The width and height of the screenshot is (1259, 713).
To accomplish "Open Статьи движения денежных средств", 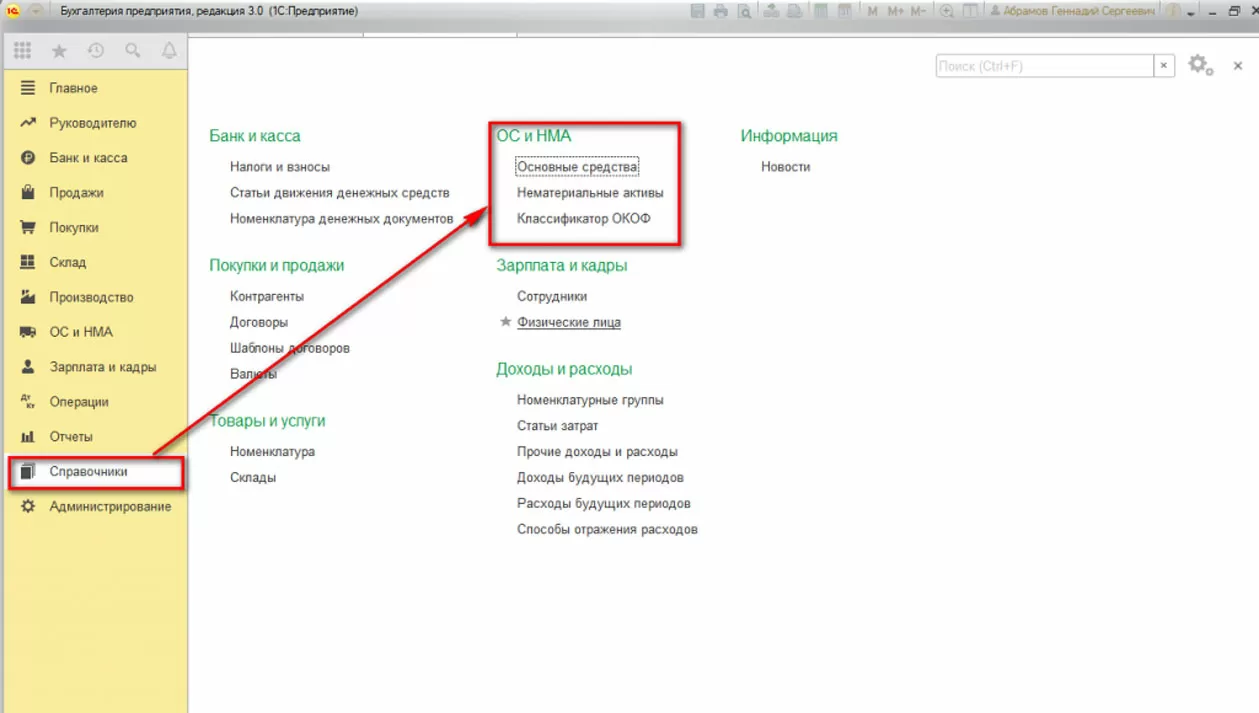I will point(340,193).
